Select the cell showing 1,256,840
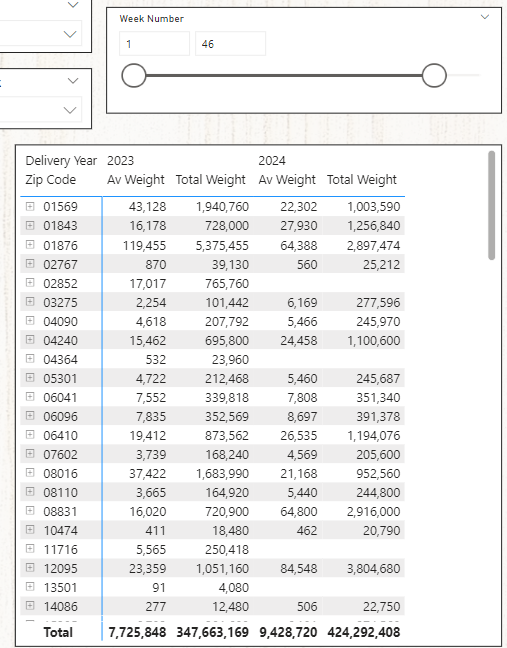507x648 pixels. tap(374, 226)
